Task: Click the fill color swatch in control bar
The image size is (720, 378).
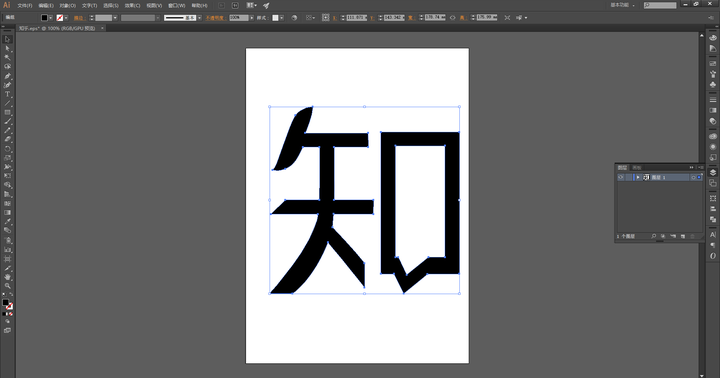Action: (x=45, y=18)
